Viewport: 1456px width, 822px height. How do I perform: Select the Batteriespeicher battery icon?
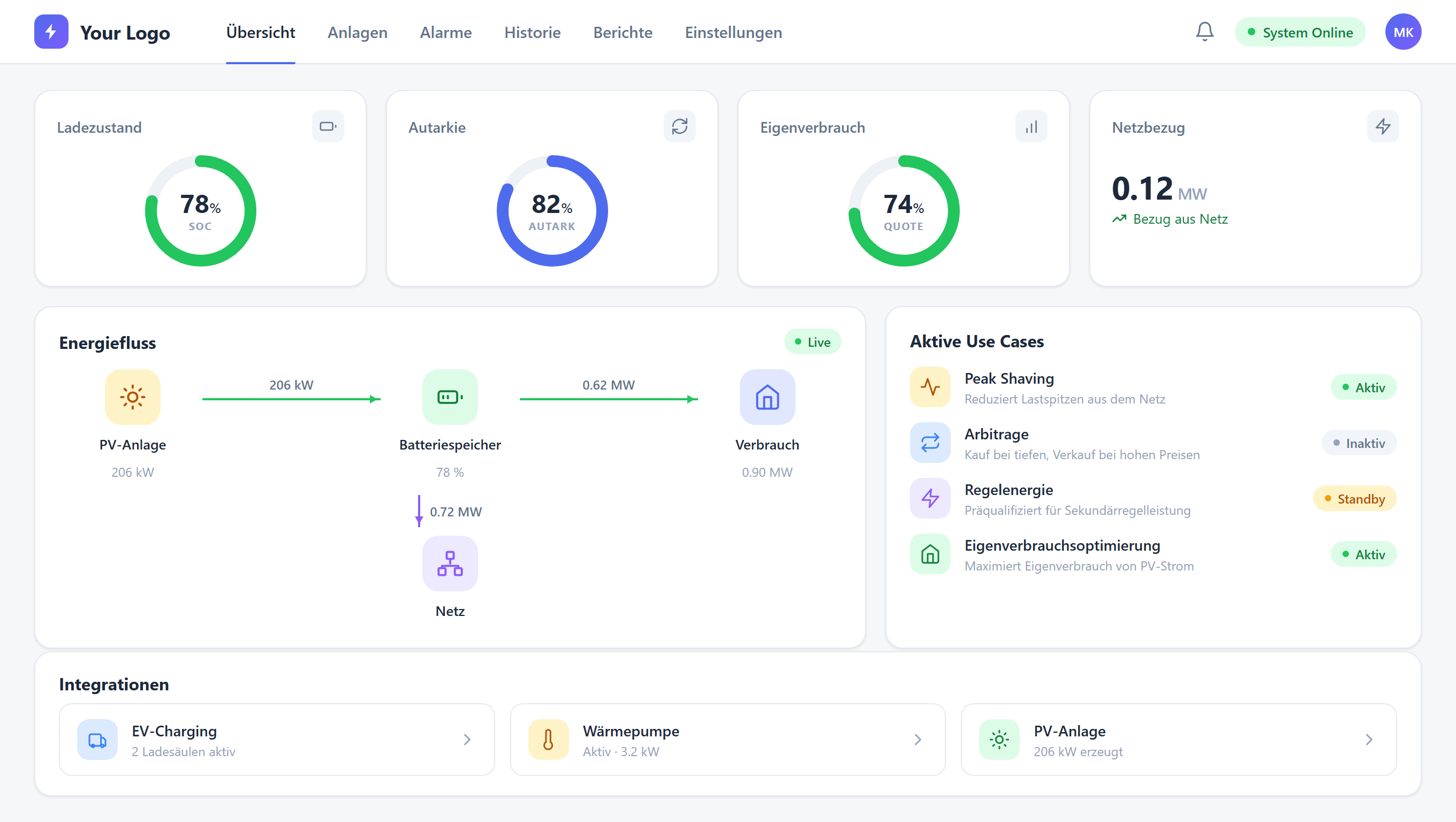[x=450, y=397]
